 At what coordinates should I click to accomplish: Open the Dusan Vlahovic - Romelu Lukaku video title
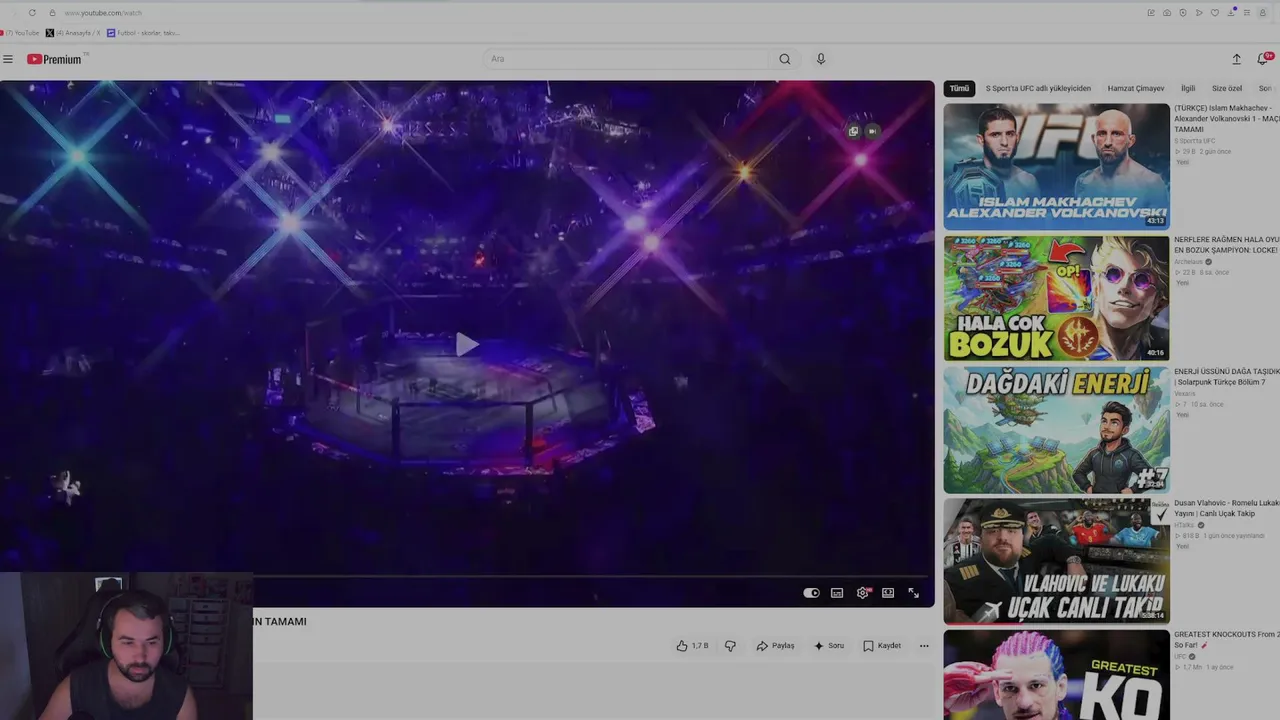click(x=1227, y=508)
